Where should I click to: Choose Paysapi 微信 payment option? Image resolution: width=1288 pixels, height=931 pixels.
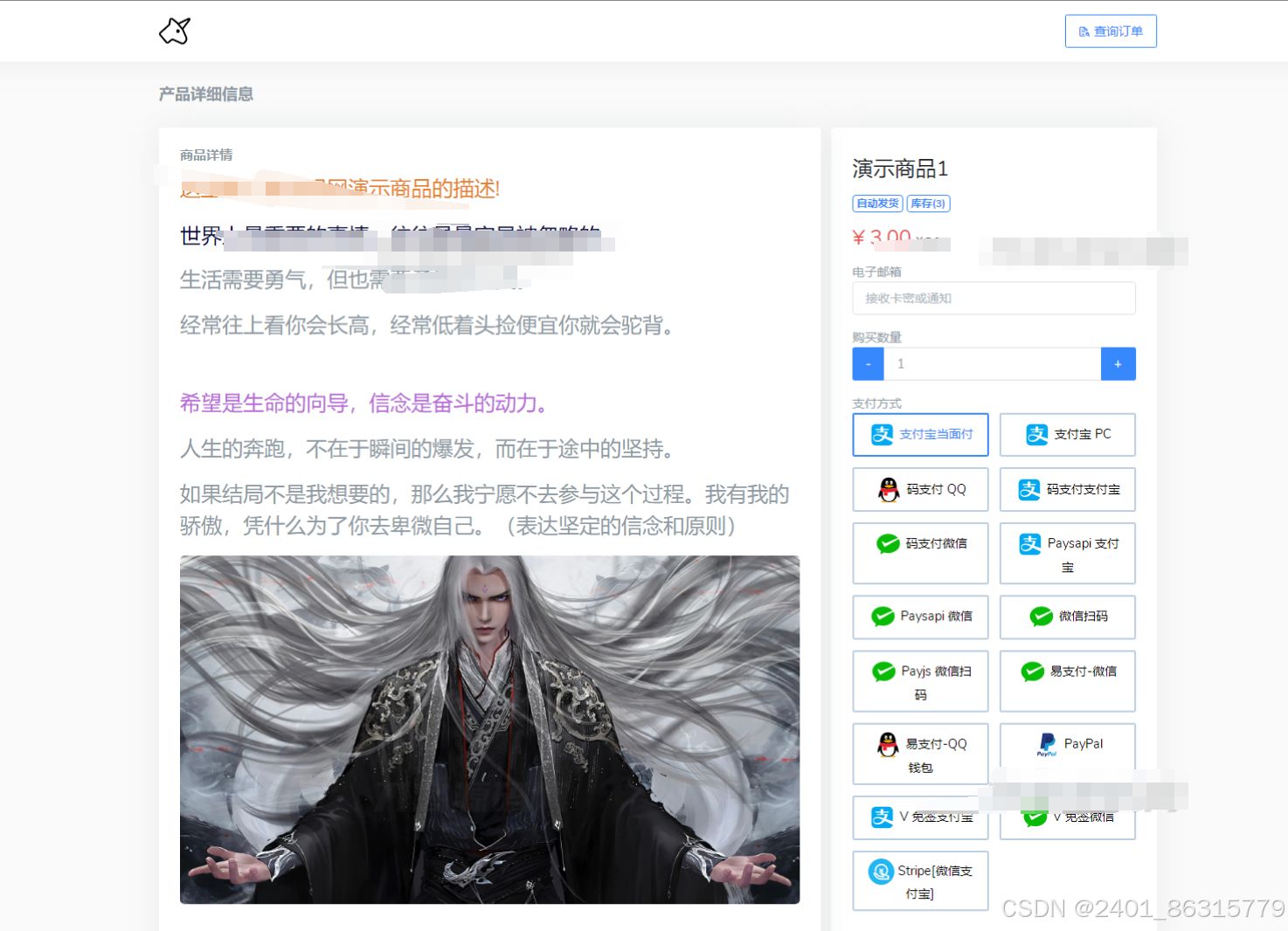pyautogui.click(x=920, y=617)
